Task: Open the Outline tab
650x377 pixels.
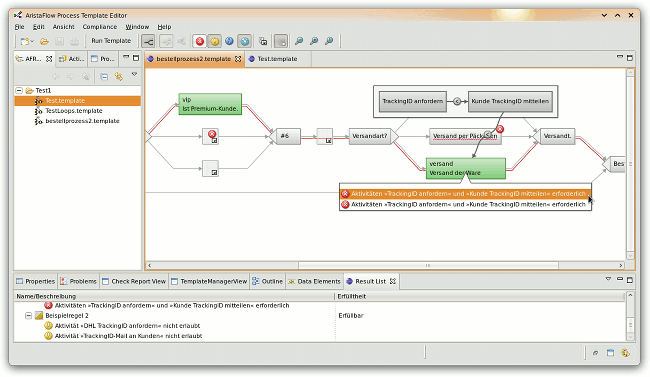Action: pos(267,281)
